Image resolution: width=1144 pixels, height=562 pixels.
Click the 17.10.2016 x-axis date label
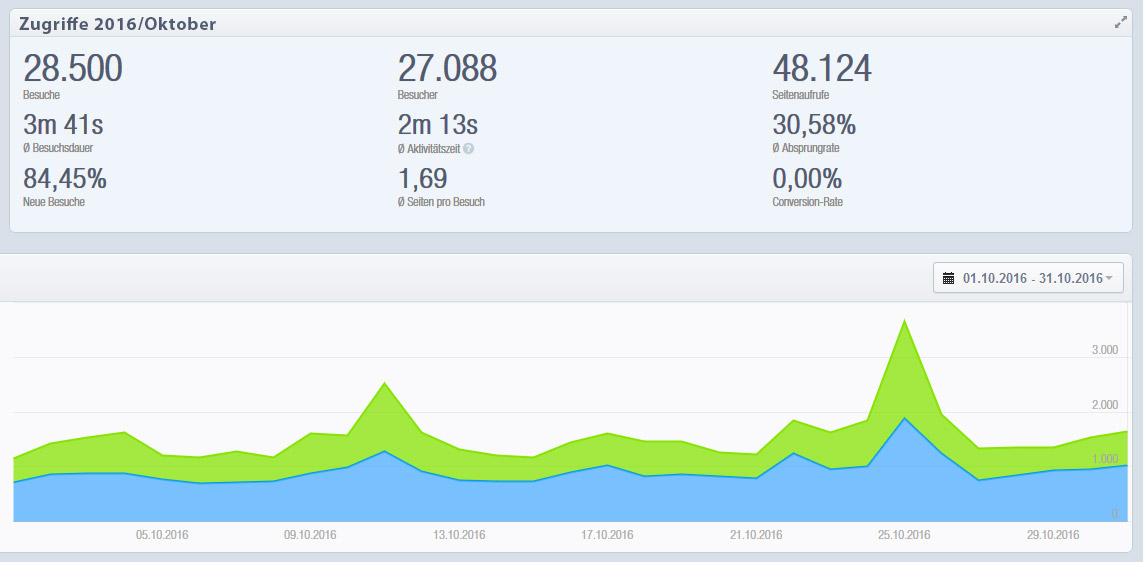606,535
